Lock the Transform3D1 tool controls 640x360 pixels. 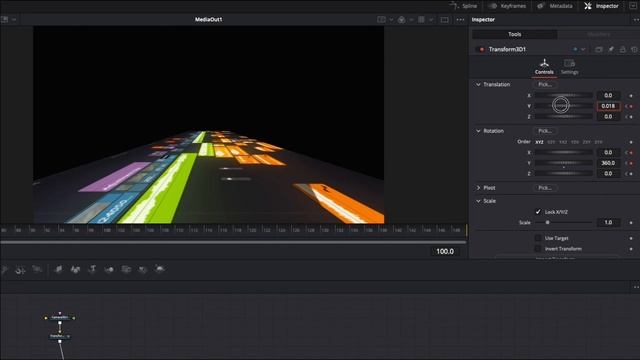(x=622, y=49)
